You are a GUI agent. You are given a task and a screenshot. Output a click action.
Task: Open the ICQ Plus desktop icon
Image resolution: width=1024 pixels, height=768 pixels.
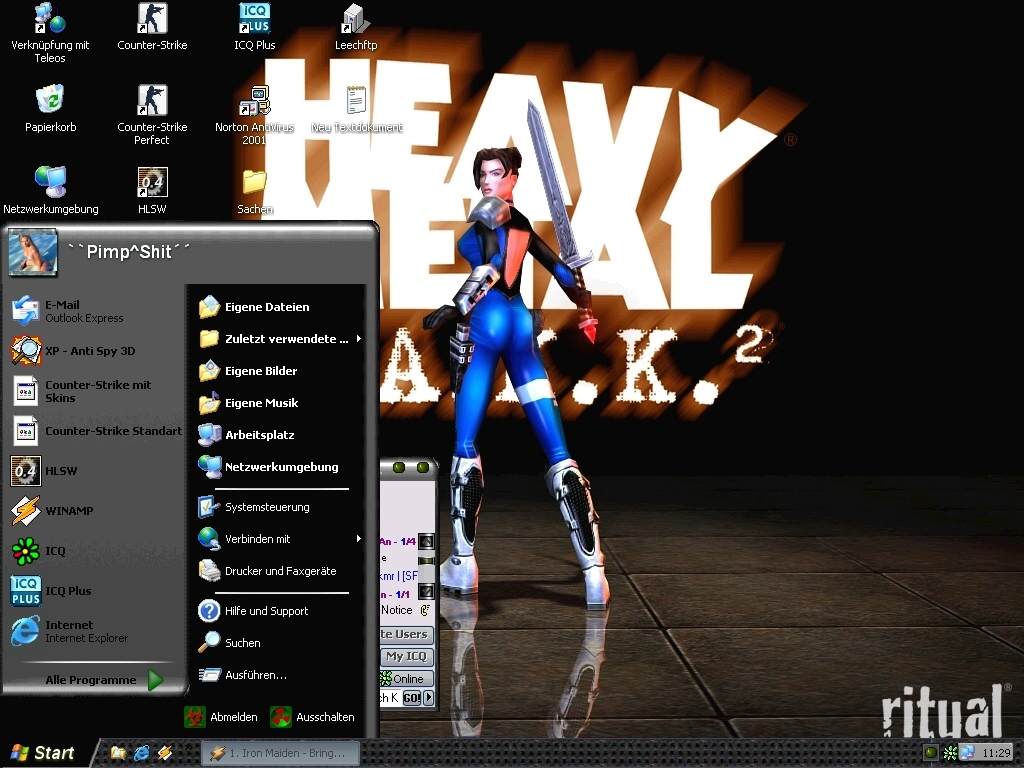click(255, 27)
